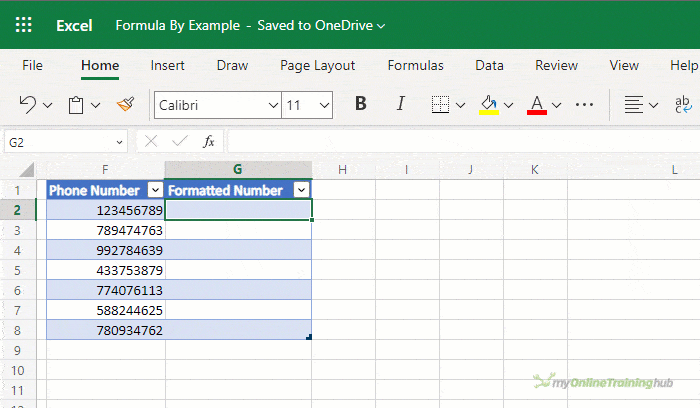Click the Paste clipboard icon
700x408 pixels.
coord(76,105)
